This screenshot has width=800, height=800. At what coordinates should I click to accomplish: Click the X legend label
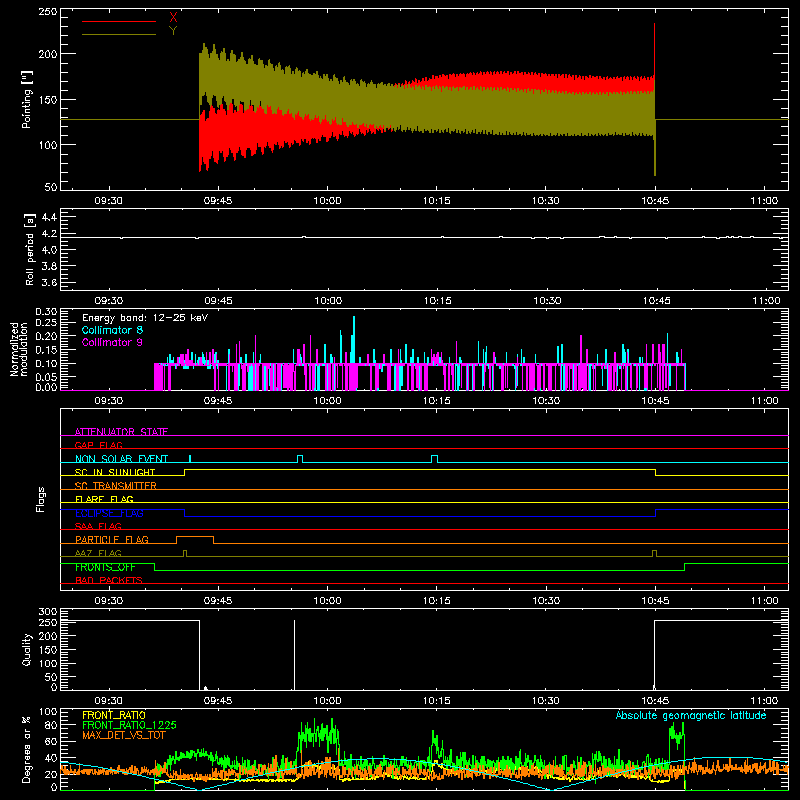[x=173, y=18]
